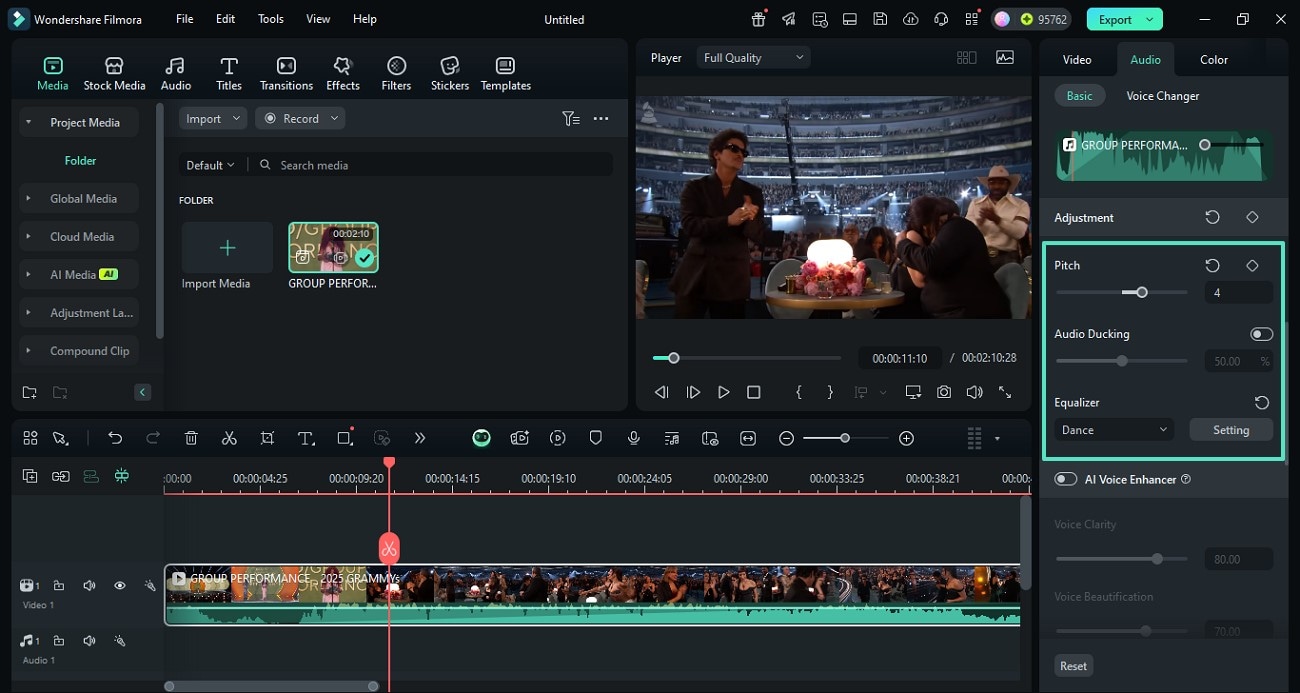Click the split scissors icon in timeline toolbar
This screenshot has width=1300, height=693.
(229, 438)
